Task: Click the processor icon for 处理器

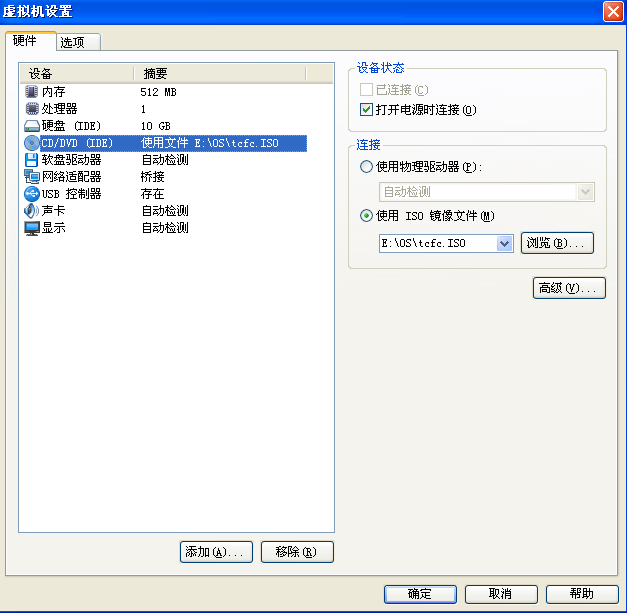Action: point(32,108)
